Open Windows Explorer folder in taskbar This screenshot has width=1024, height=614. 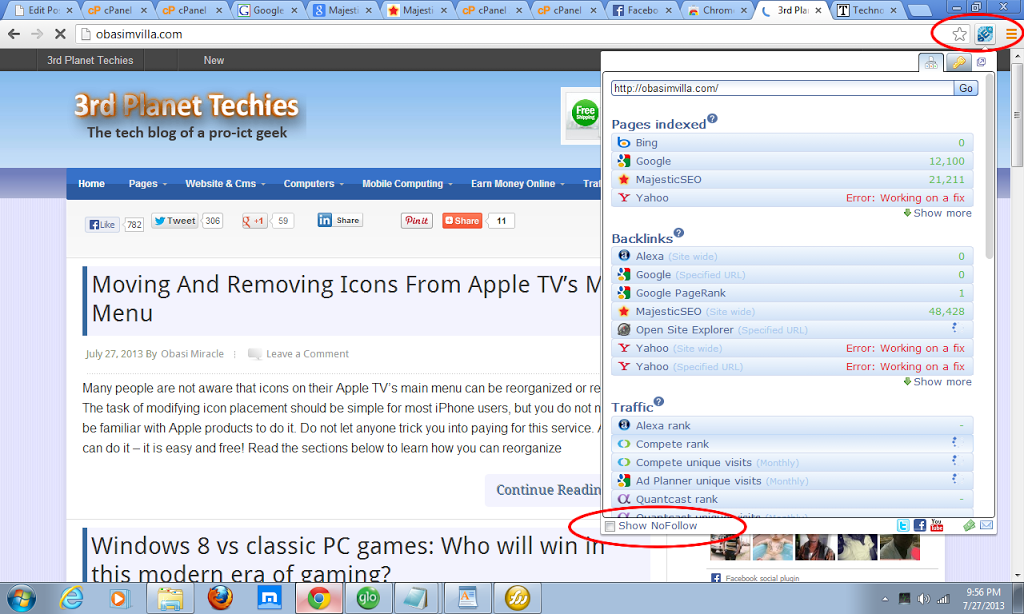[170, 598]
